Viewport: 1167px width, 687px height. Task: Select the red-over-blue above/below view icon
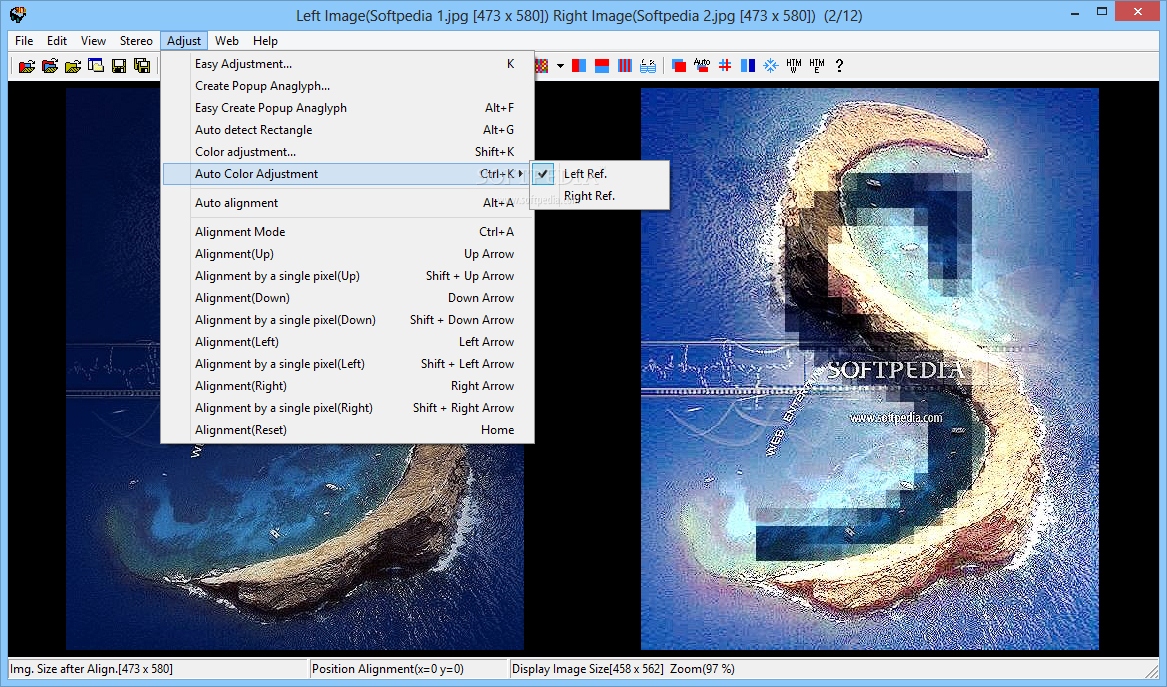(x=602, y=65)
